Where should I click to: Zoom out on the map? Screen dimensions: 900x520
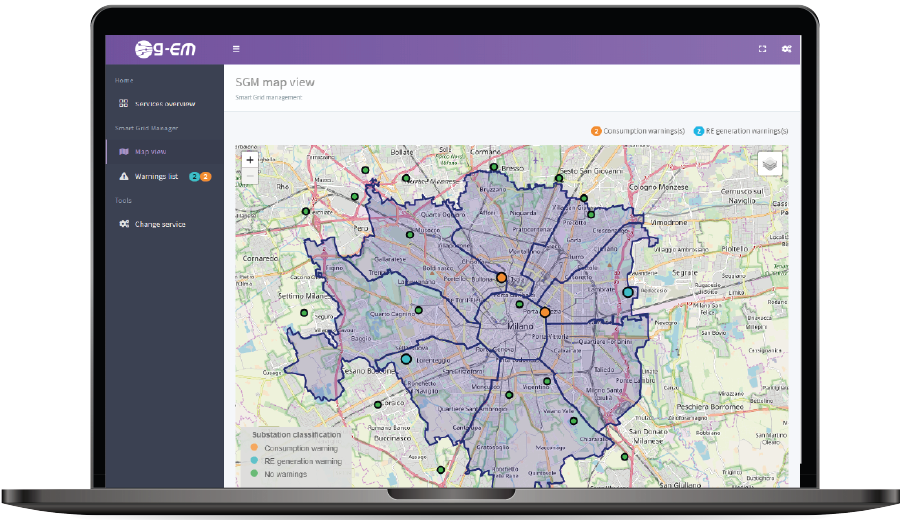[250, 176]
